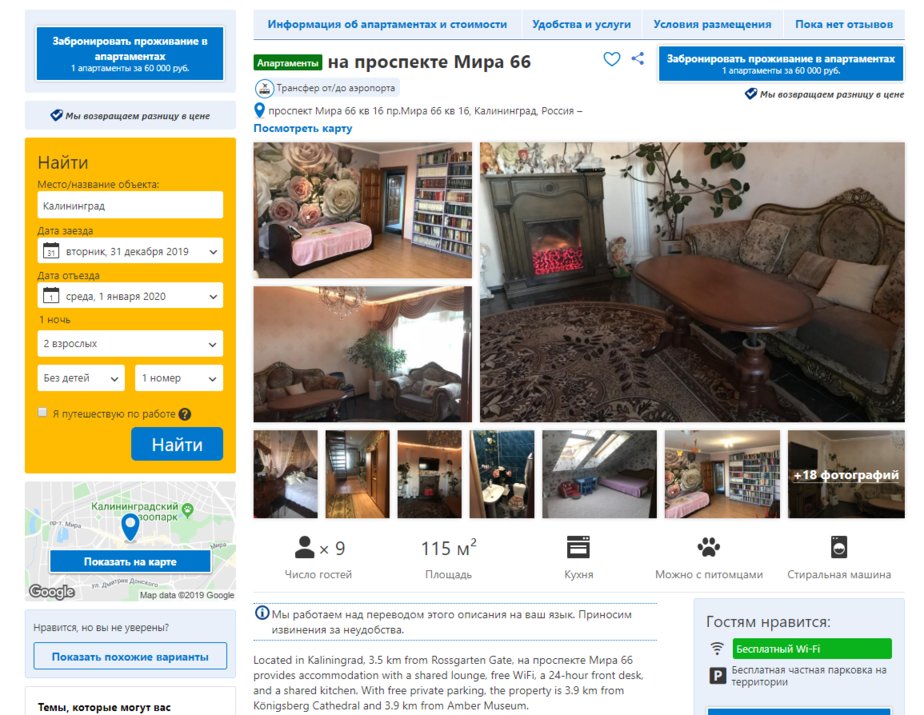
Task: Open the Условия размещения tab
Action: 712,24
